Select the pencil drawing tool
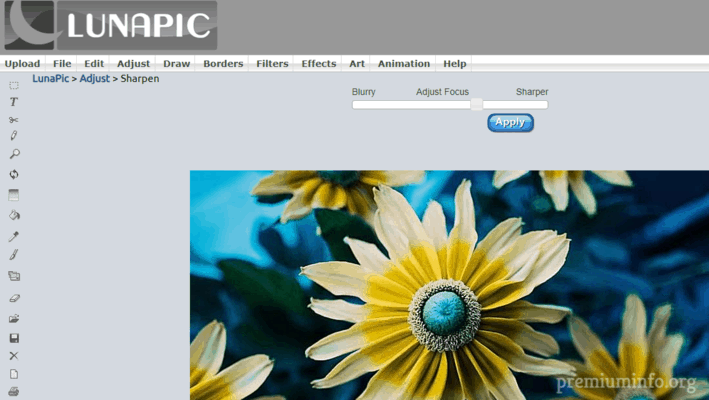The height and width of the screenshot is (400, 709). (x=14, y=136)
